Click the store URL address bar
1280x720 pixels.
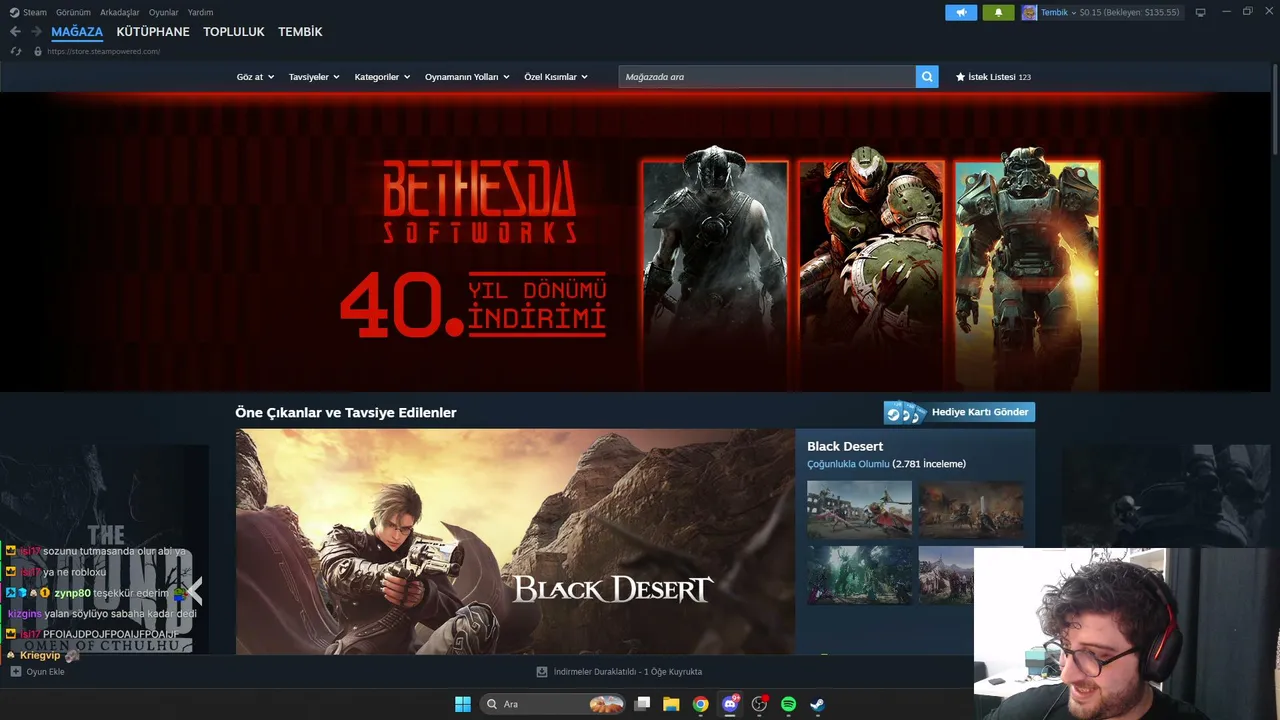click(104, 51)
